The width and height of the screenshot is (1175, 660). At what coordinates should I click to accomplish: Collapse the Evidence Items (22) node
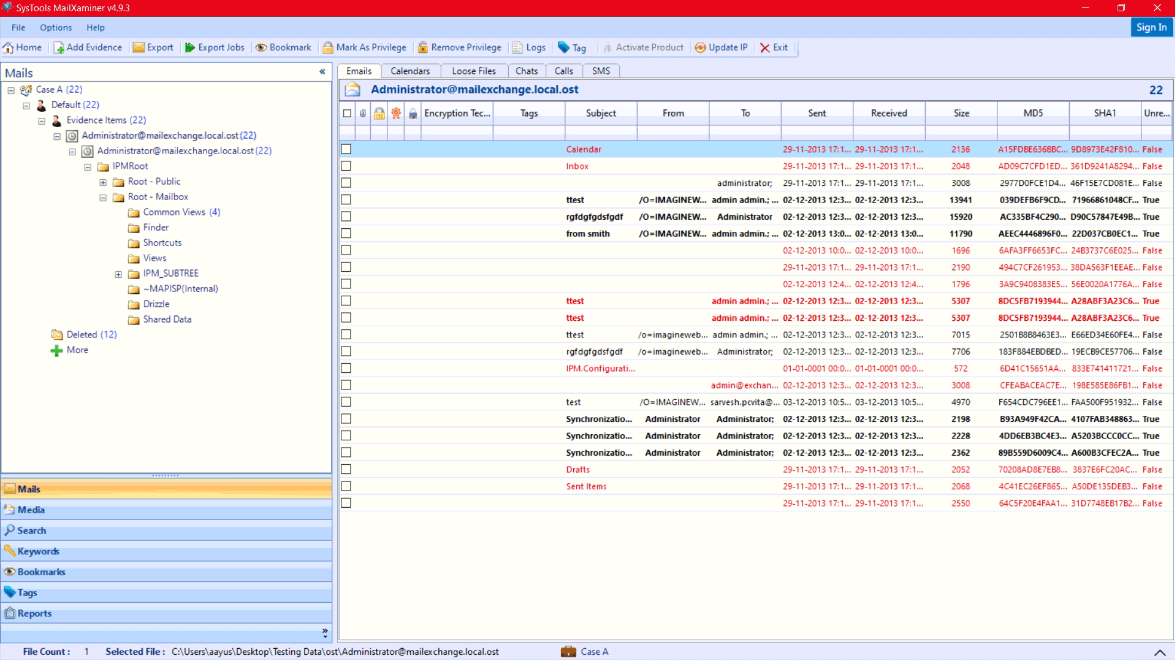(x=42, y=121)
